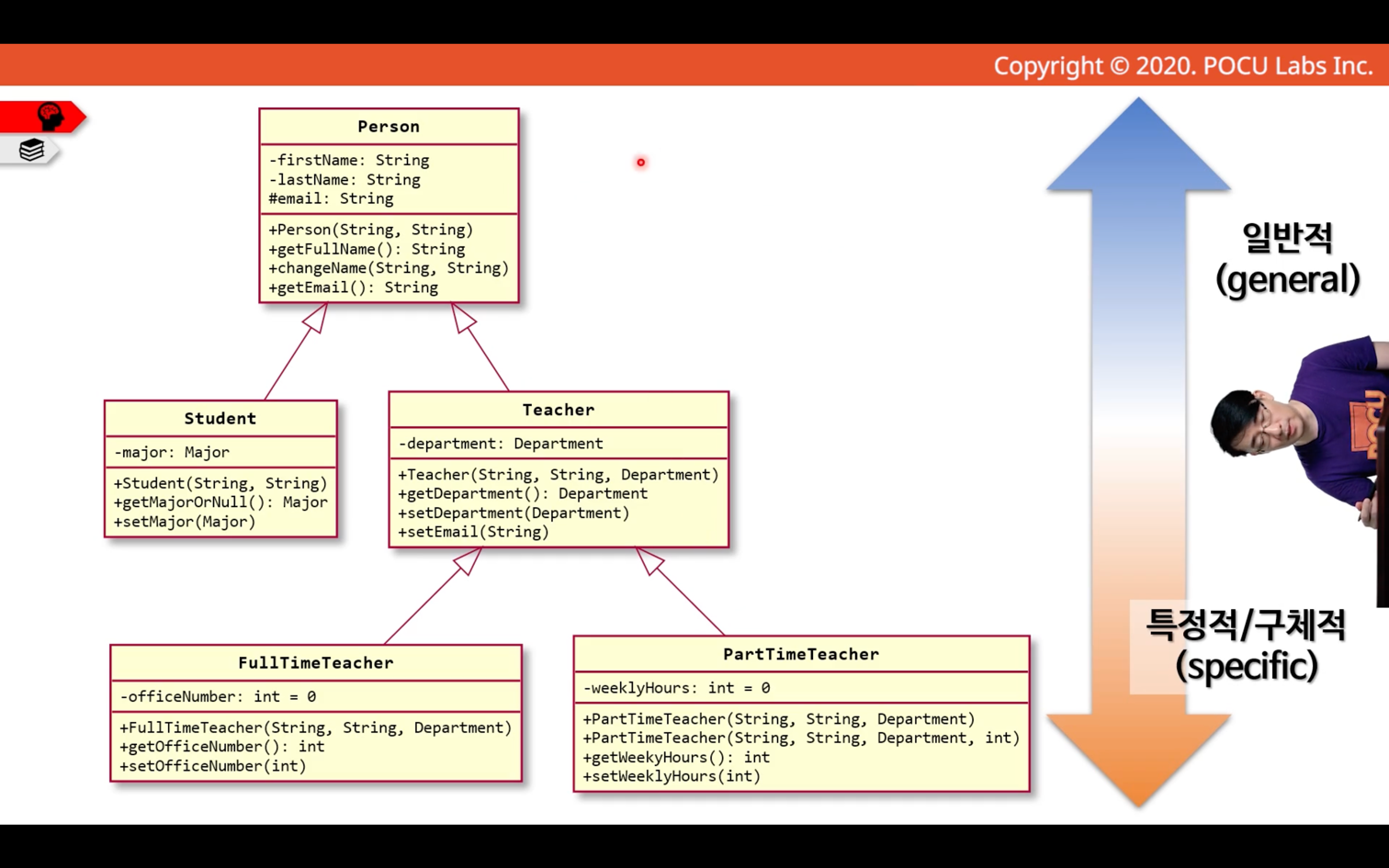Viewport: 1389px width, 868px height.
Task: Click the "+getDepartment(): Department" method
Action: click(x=523, y=493)
